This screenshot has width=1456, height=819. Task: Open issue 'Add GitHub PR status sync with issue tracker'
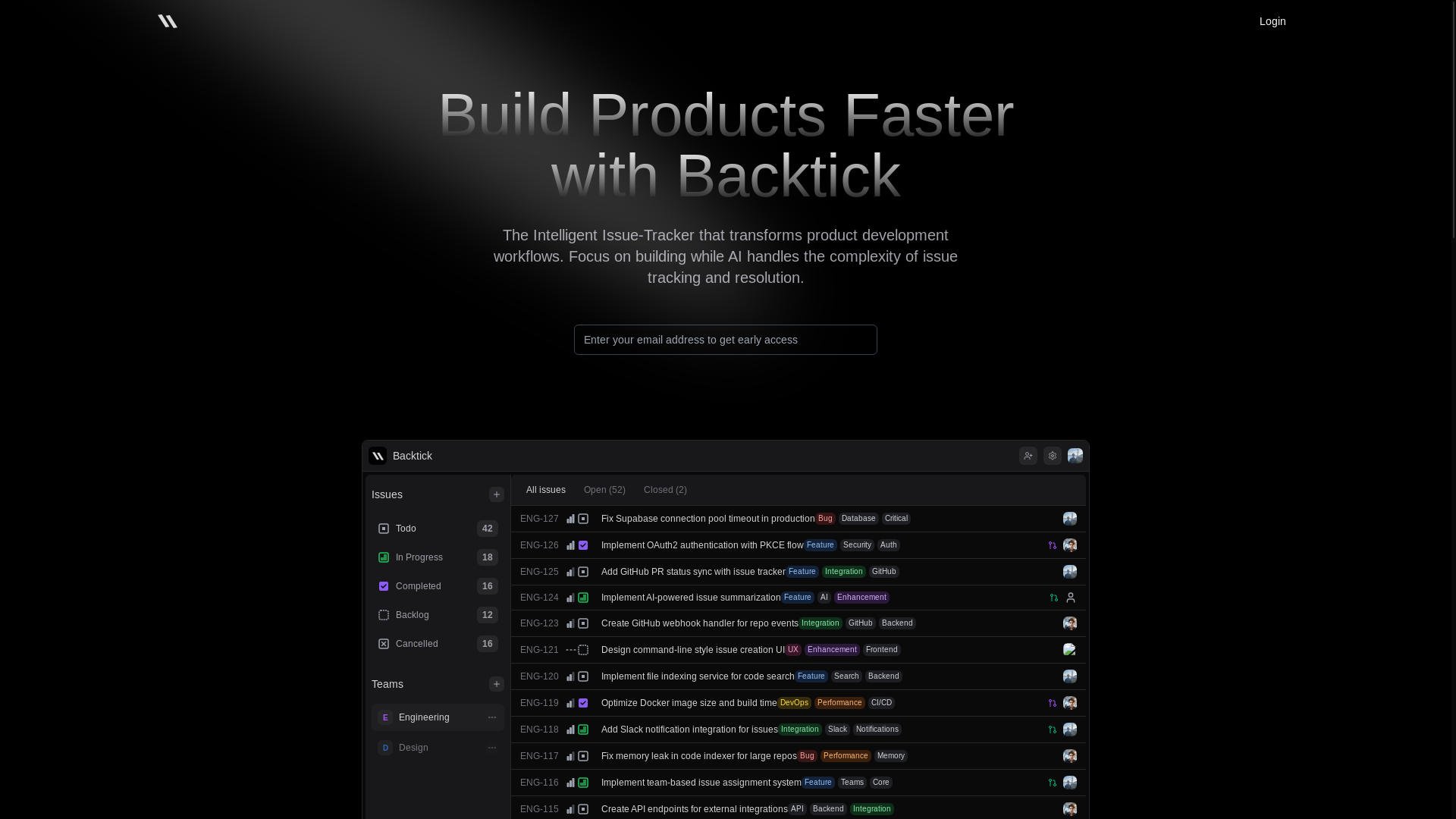click(693, 572)
